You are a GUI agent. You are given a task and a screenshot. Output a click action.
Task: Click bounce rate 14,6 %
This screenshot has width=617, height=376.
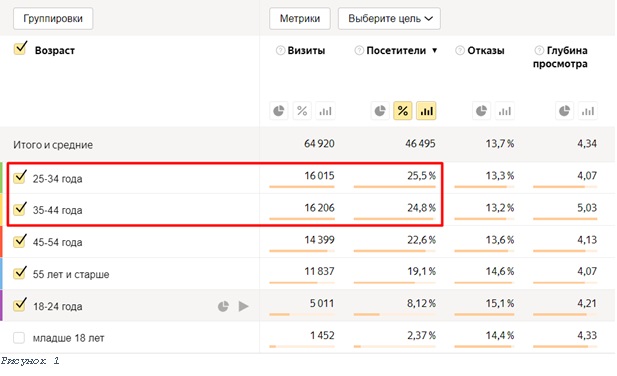pos(500,271)
